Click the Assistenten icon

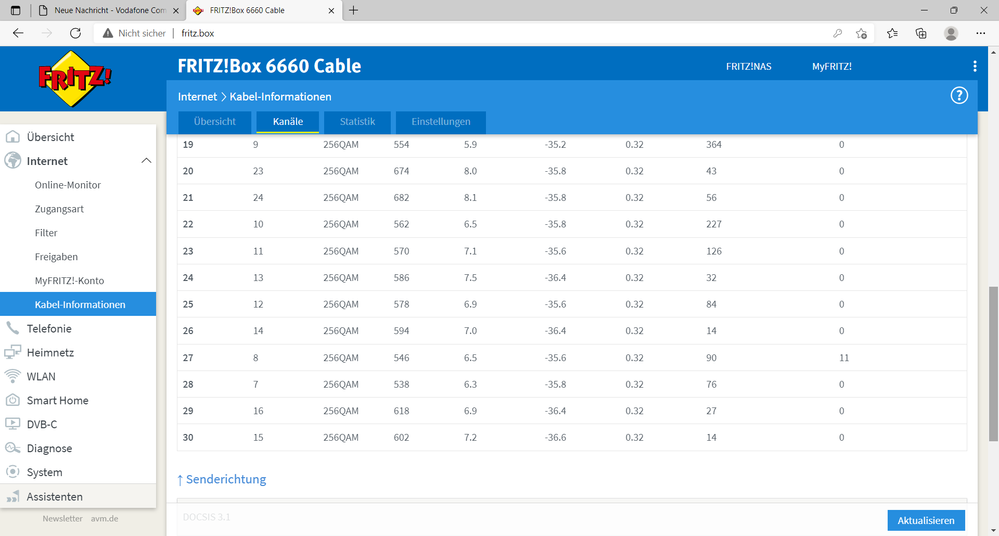click(x=12, y=496)
